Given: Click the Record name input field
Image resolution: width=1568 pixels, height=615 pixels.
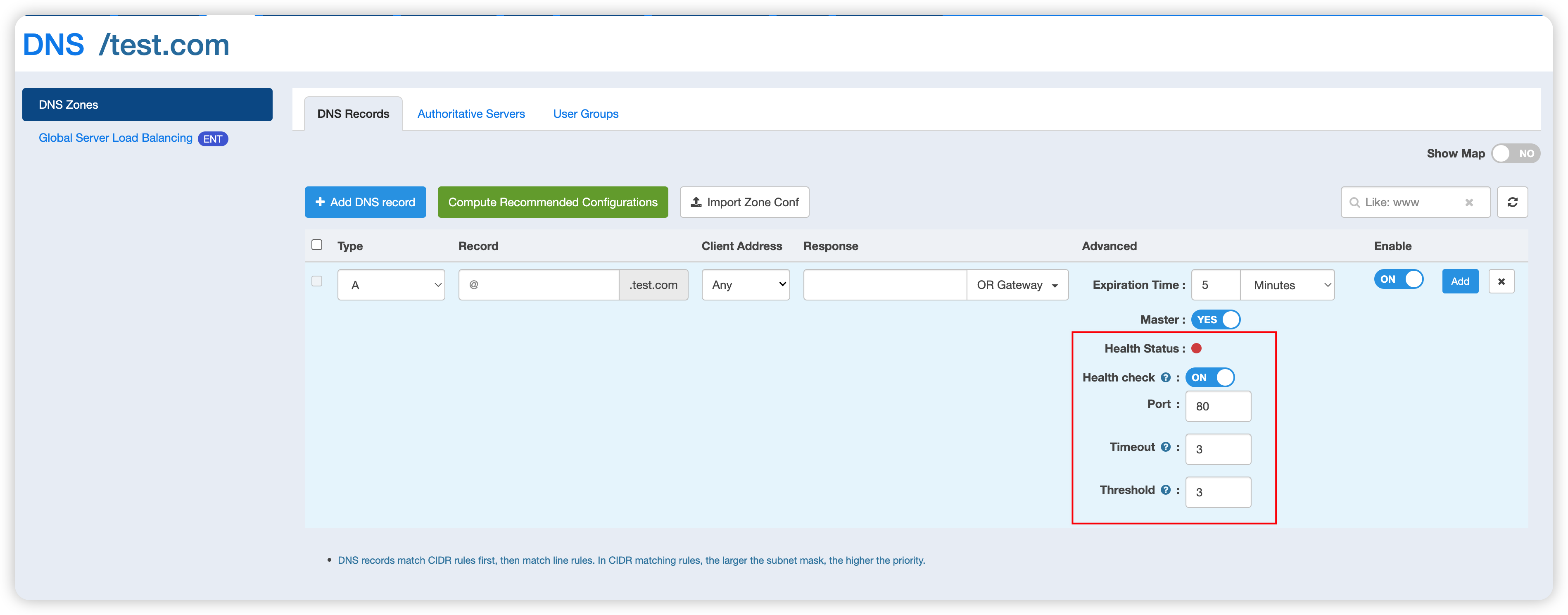Looking at the screenshot, I should 539,285.
